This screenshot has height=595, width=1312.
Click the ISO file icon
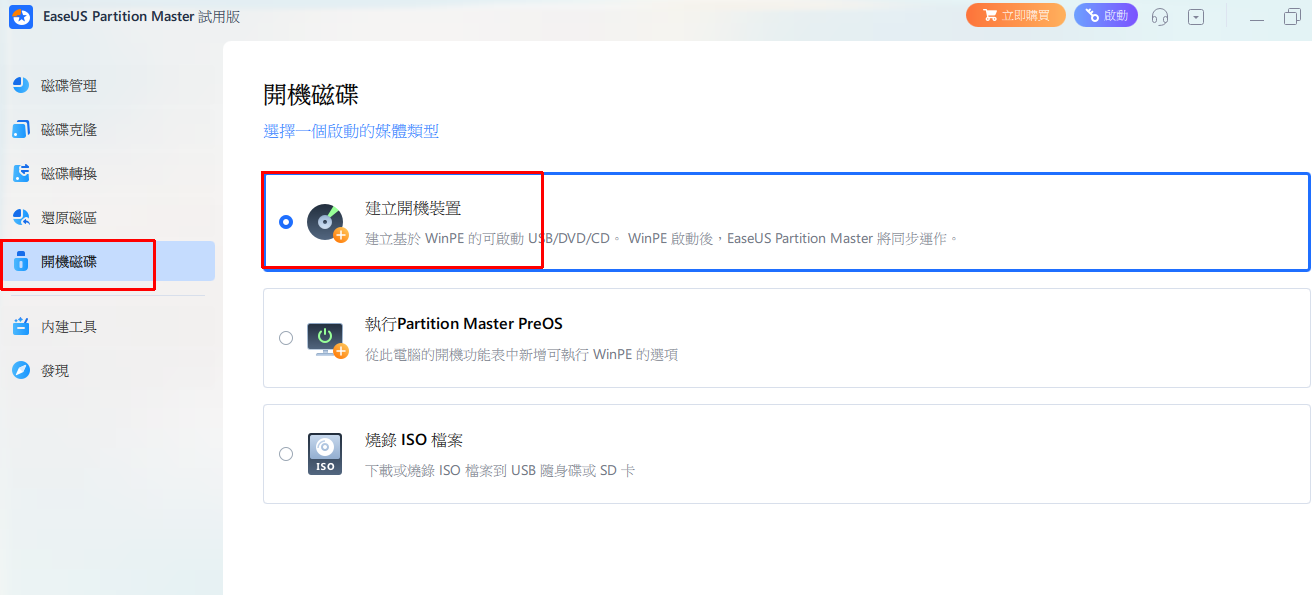(x=325, y=454)
